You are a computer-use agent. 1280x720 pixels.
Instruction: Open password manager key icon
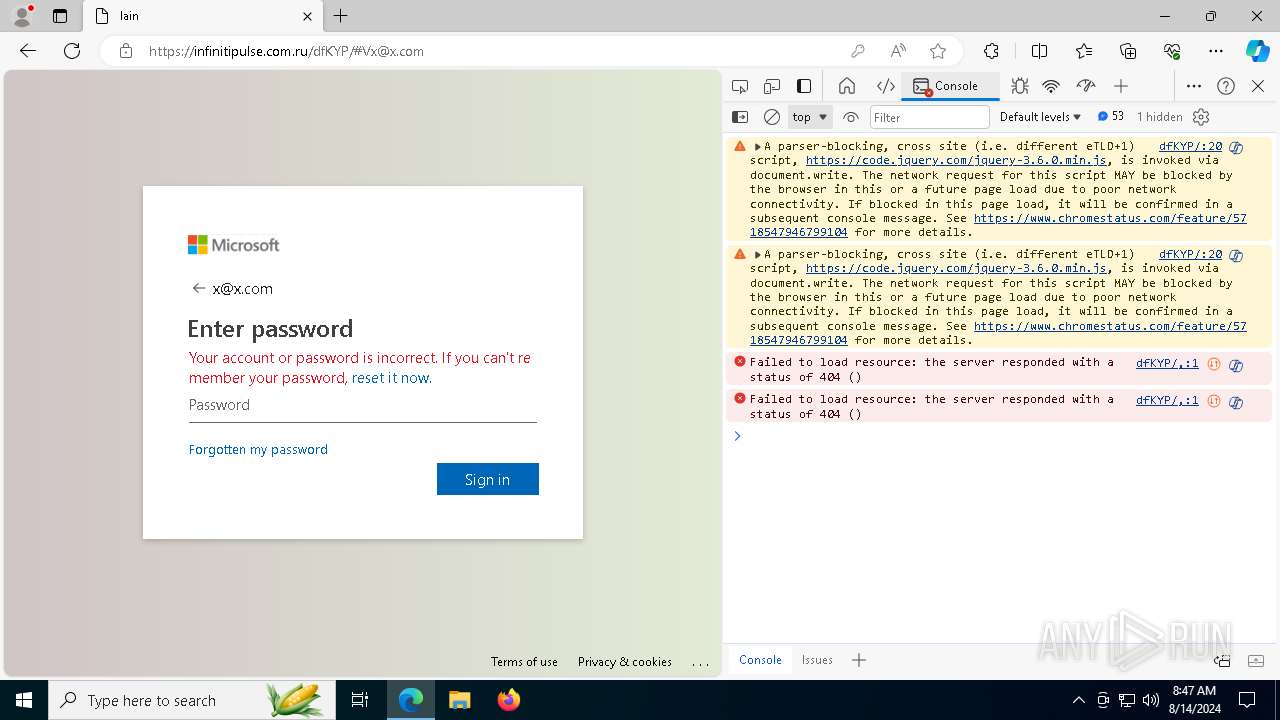coord(858,51)
